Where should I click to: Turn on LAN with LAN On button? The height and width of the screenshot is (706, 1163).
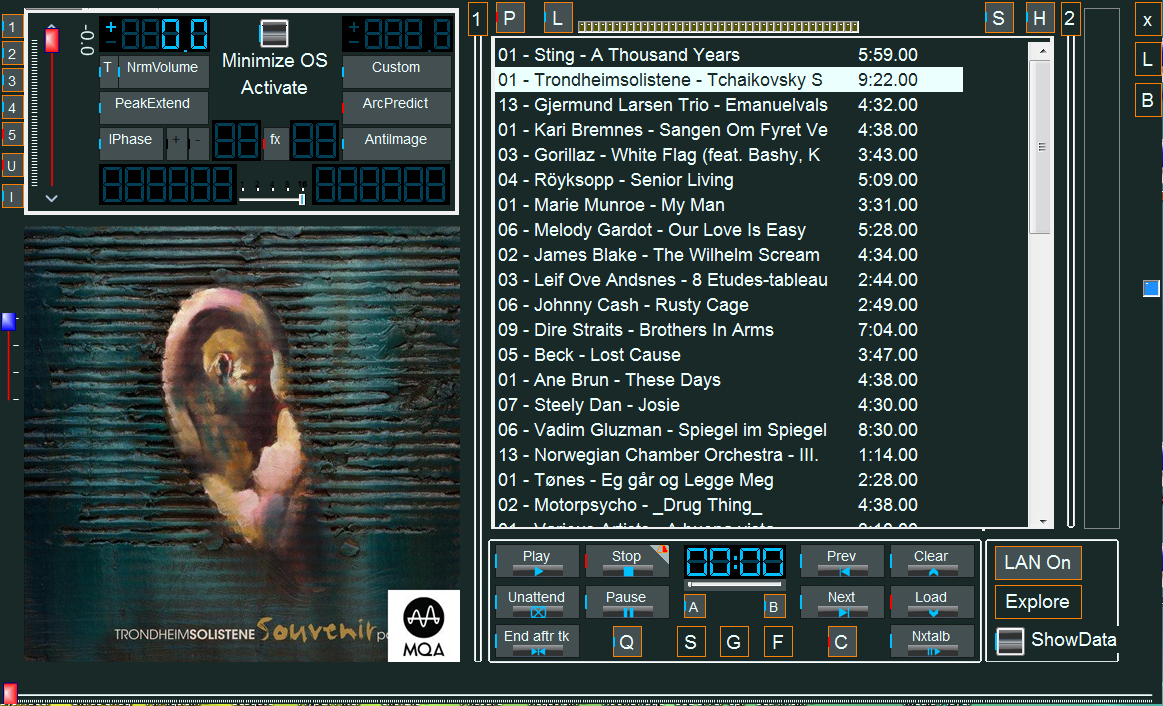click(1038, 563)
